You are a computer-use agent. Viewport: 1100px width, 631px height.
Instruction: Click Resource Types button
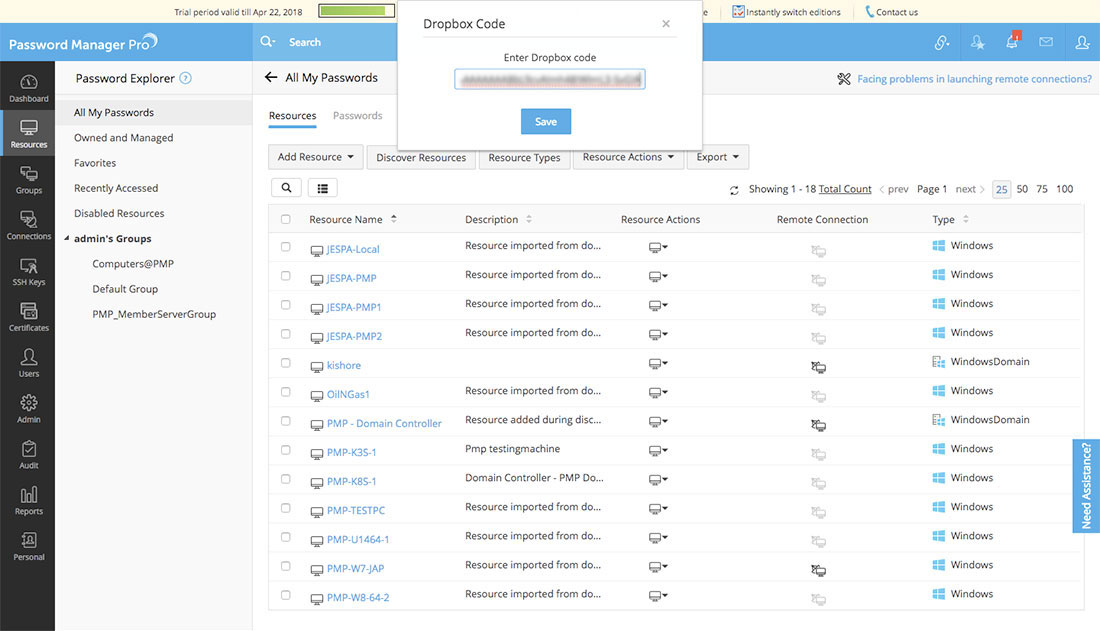524,157
